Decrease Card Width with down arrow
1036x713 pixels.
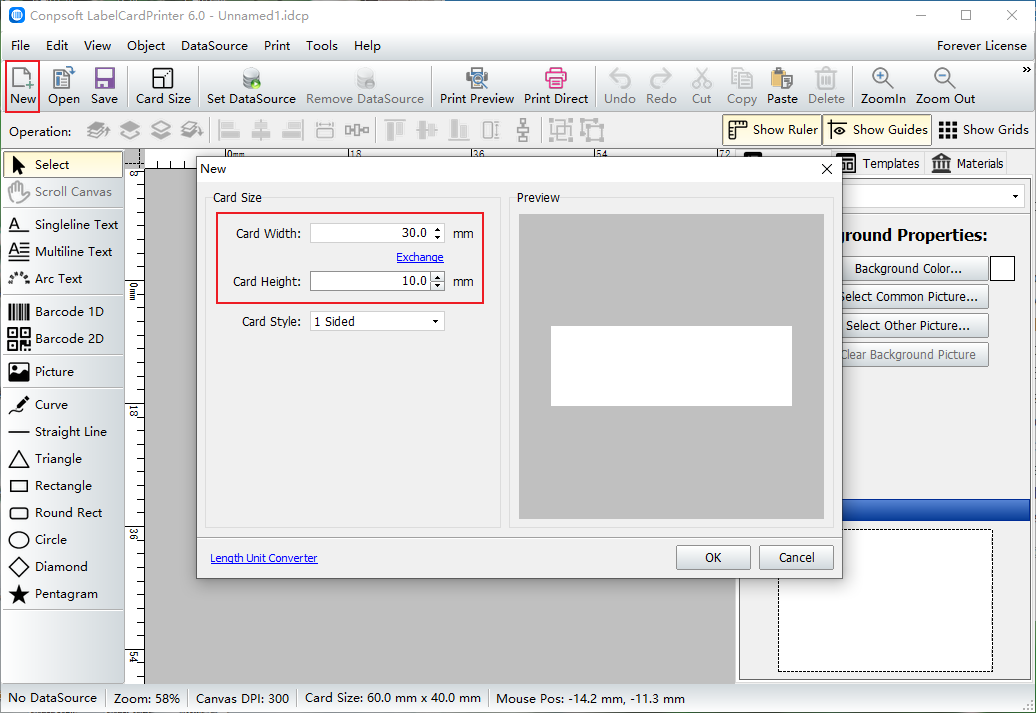point(437,237)
